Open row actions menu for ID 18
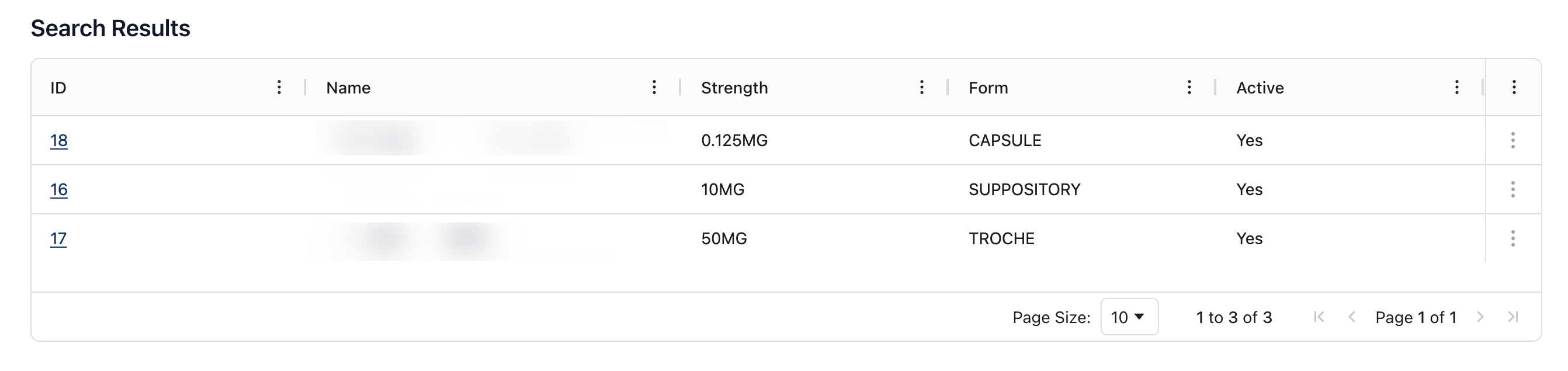 pos(1513,141)
